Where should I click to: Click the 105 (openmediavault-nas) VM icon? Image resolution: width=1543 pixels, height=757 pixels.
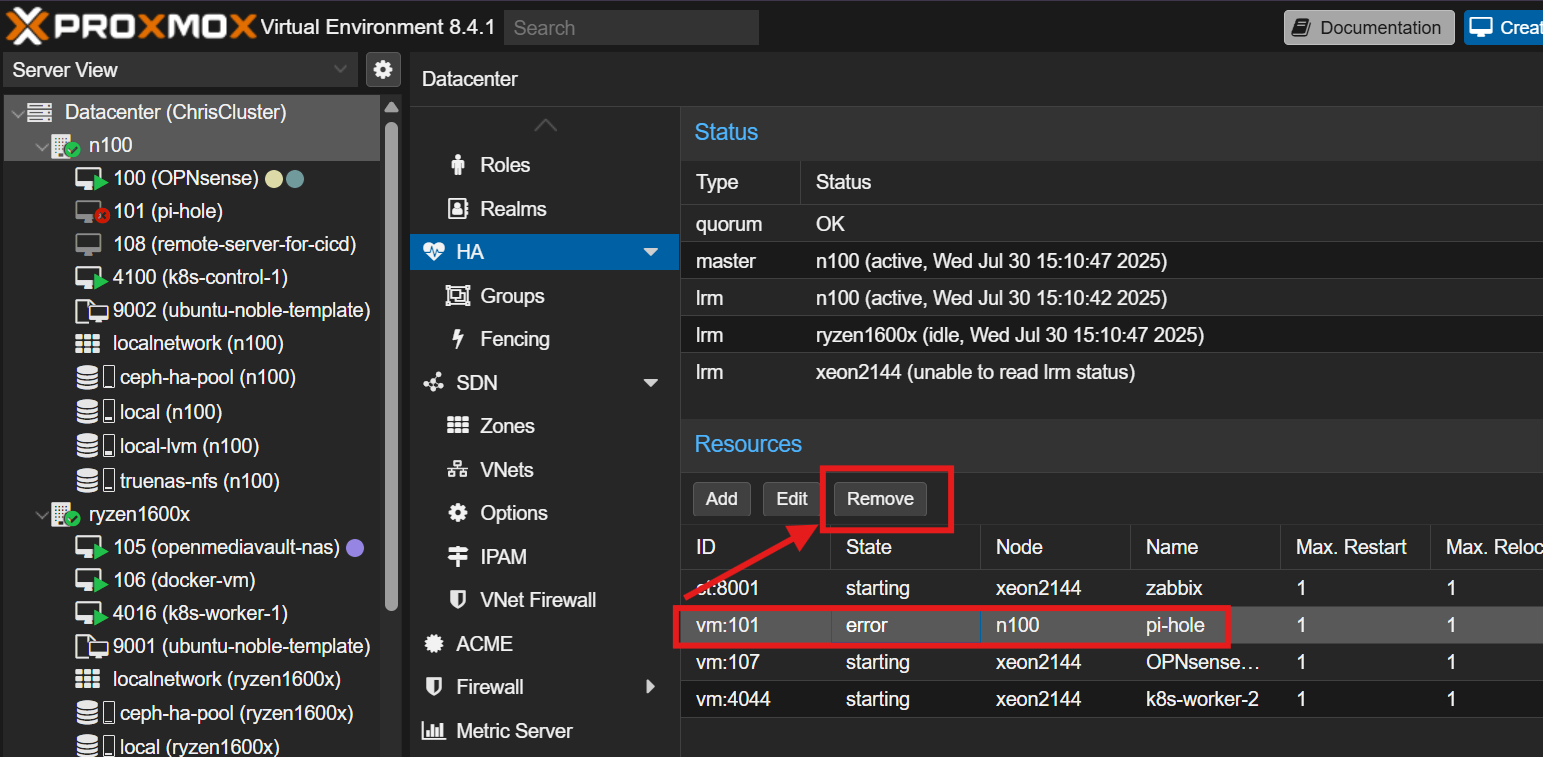[x=91, y=548]
